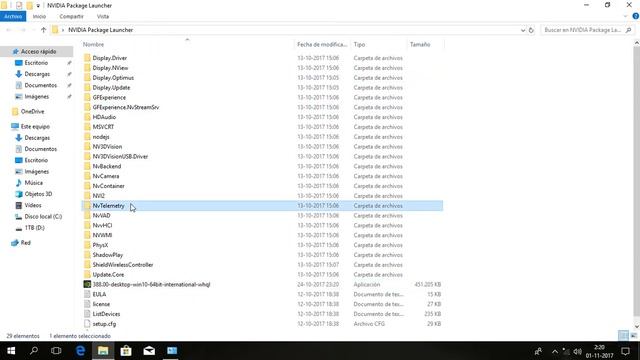Select Música in navigation pane

coord(33,183)
